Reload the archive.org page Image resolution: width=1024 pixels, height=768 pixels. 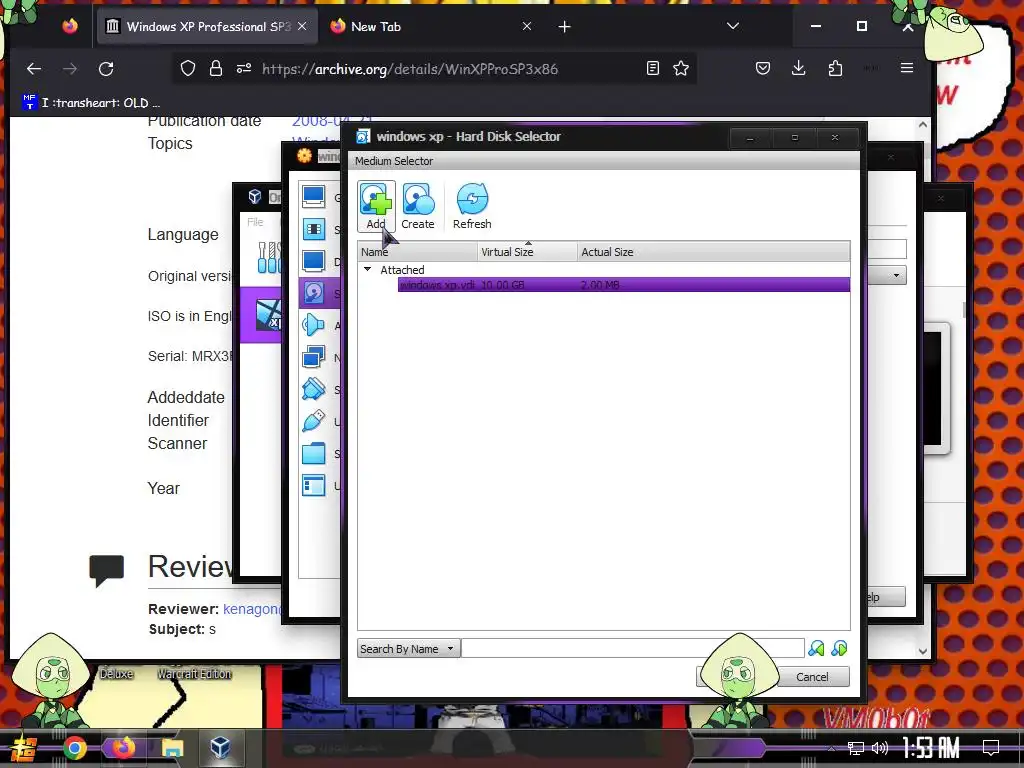click(x=106, y=69)
